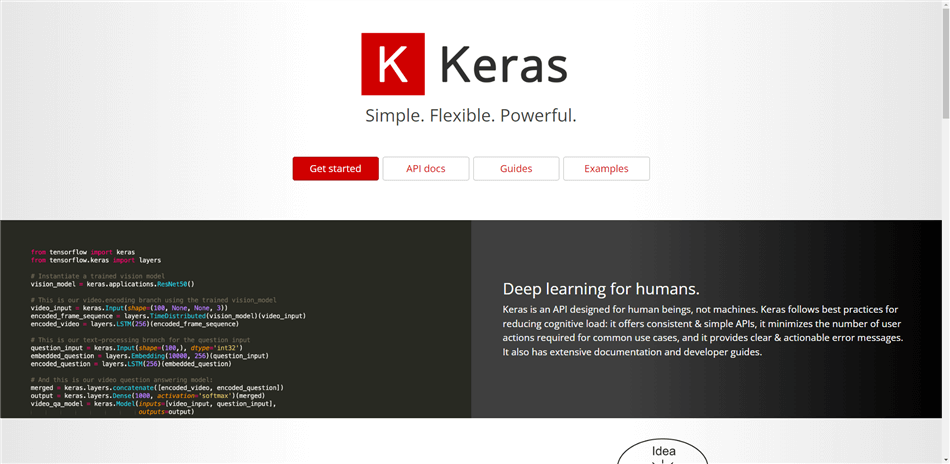Viewport: 950px width, 464px height.
Task: Click the code line starting with 'question_input'
Action: click(x=137, y=348)
